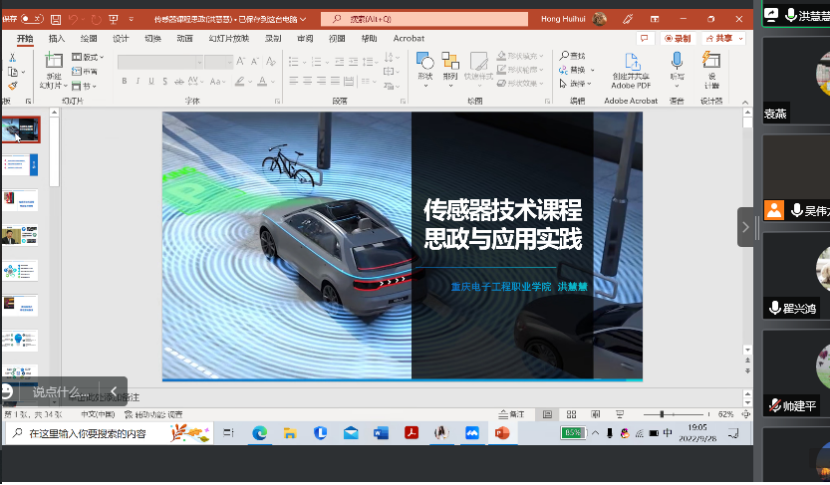Click the Save icon in title bar
The height and width of the screenshot is (485, 830).
point(54,19)
